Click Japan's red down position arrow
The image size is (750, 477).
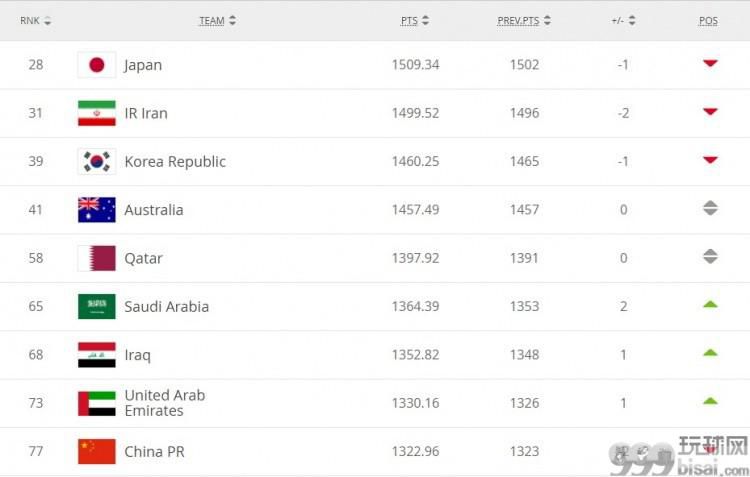coord(710,63)
